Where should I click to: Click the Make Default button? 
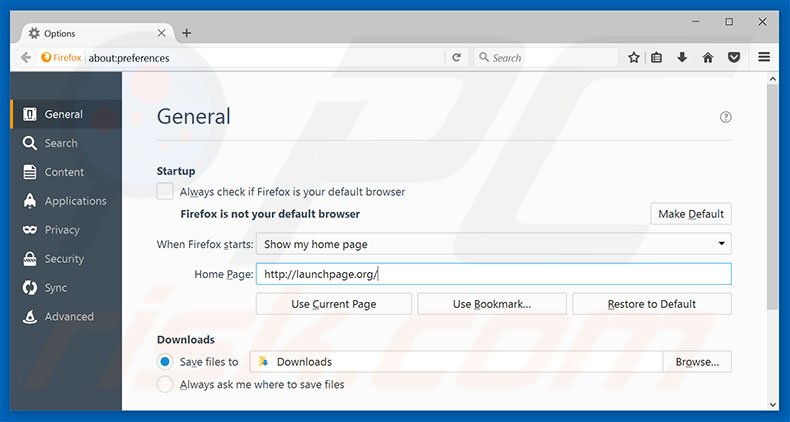pos(691,214)
